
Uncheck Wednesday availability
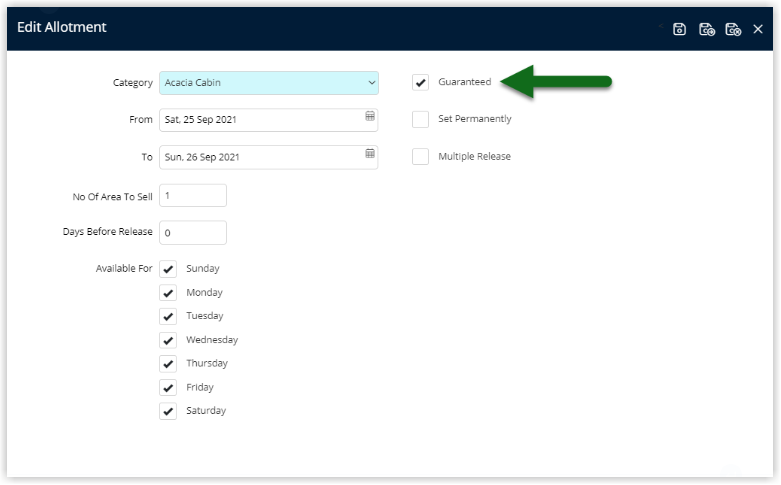[168, 340]
